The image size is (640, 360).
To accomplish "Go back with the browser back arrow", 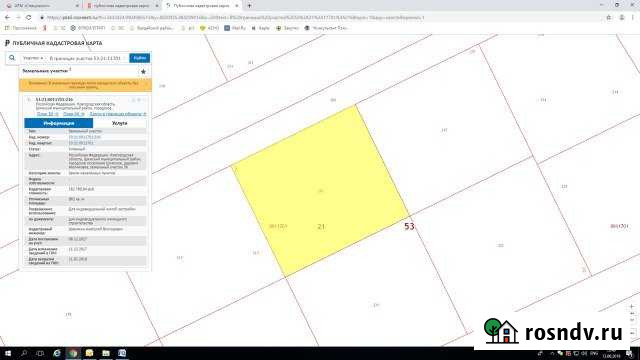I will point(7,18).
